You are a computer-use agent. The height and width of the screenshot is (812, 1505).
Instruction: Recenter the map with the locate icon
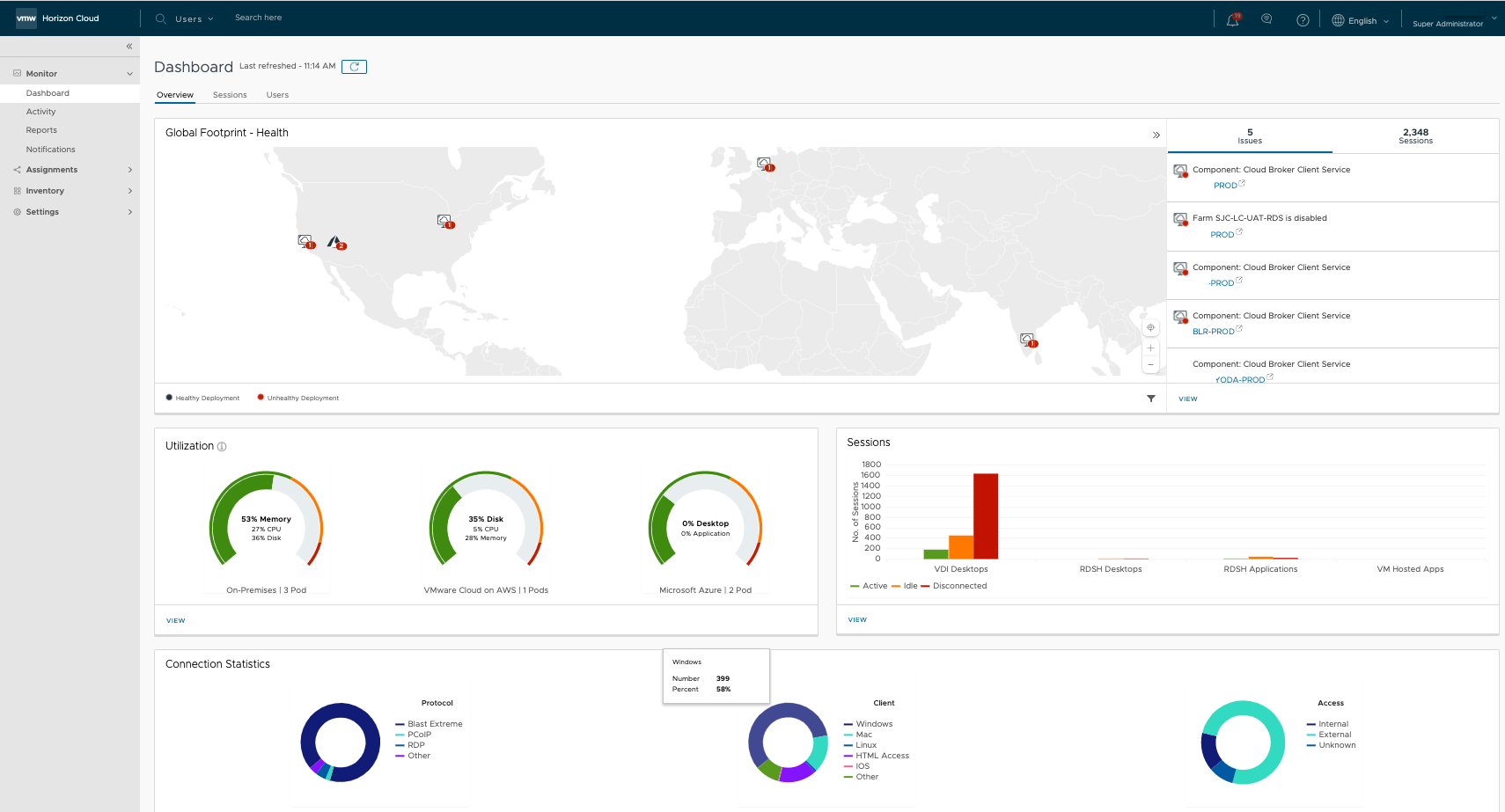pos(1150,328)
